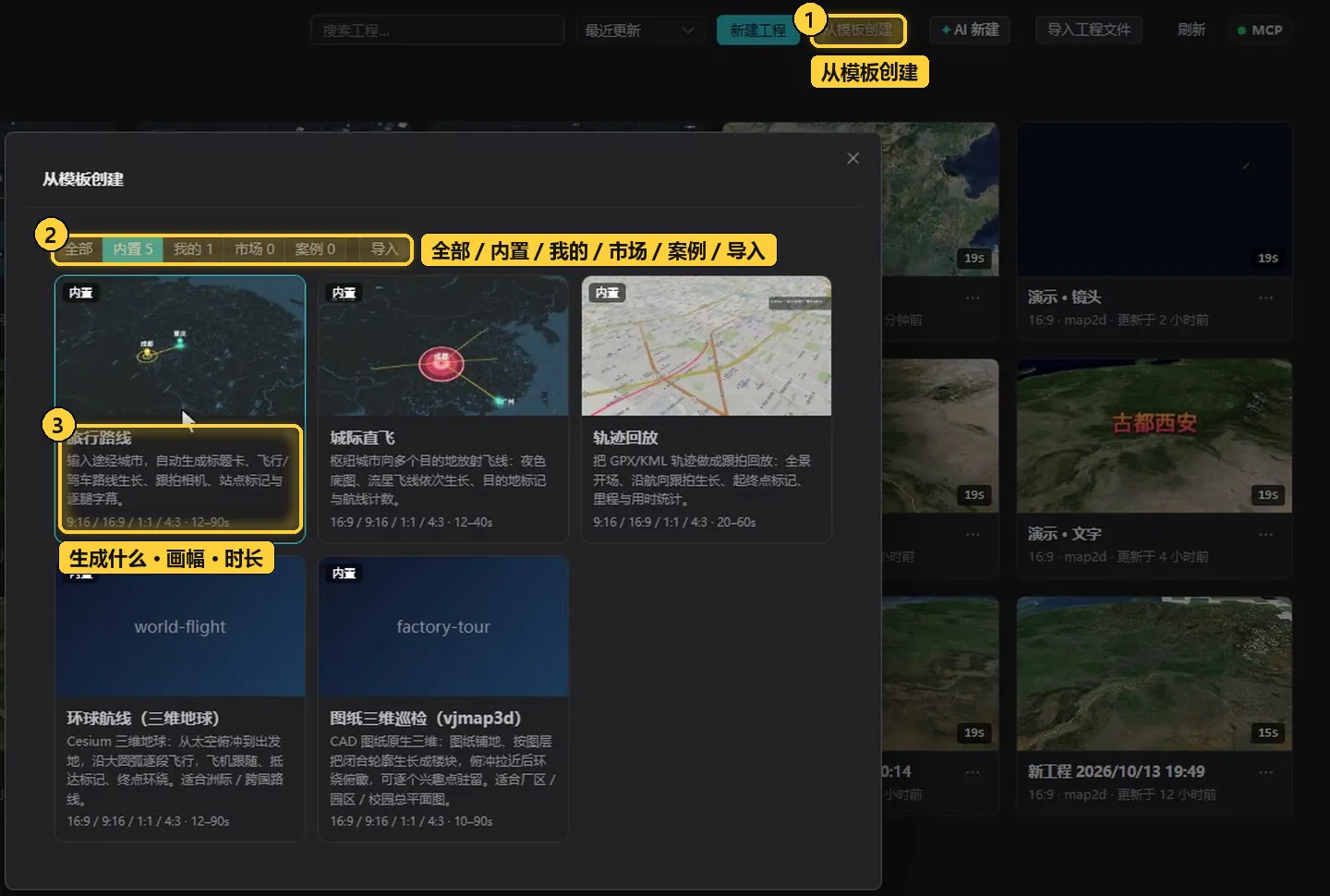This screenshot has width=1330, height=896.
Task: Click the 9:16 / 16:9 / 1:1 / 4:3 · 20–60s text
Action: [x=674, y=523]
